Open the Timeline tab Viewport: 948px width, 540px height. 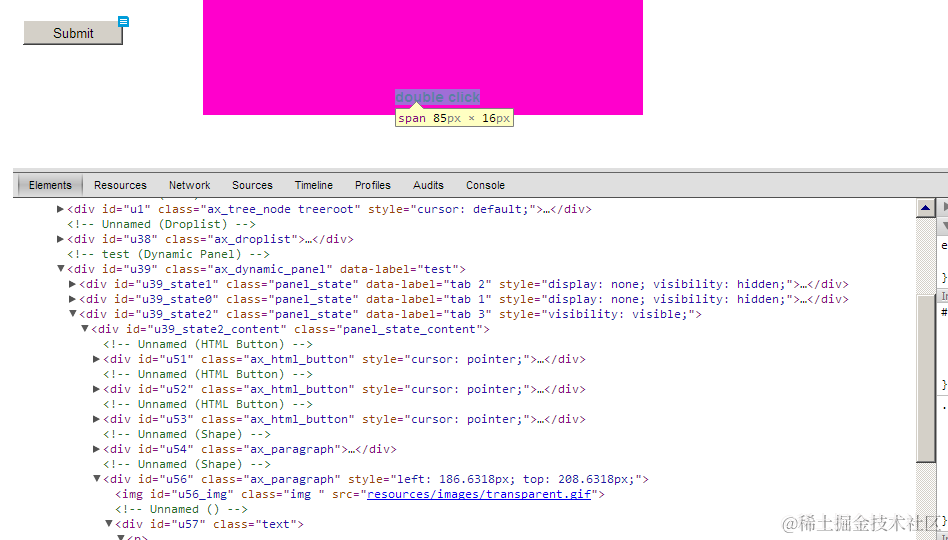(314, 185)
